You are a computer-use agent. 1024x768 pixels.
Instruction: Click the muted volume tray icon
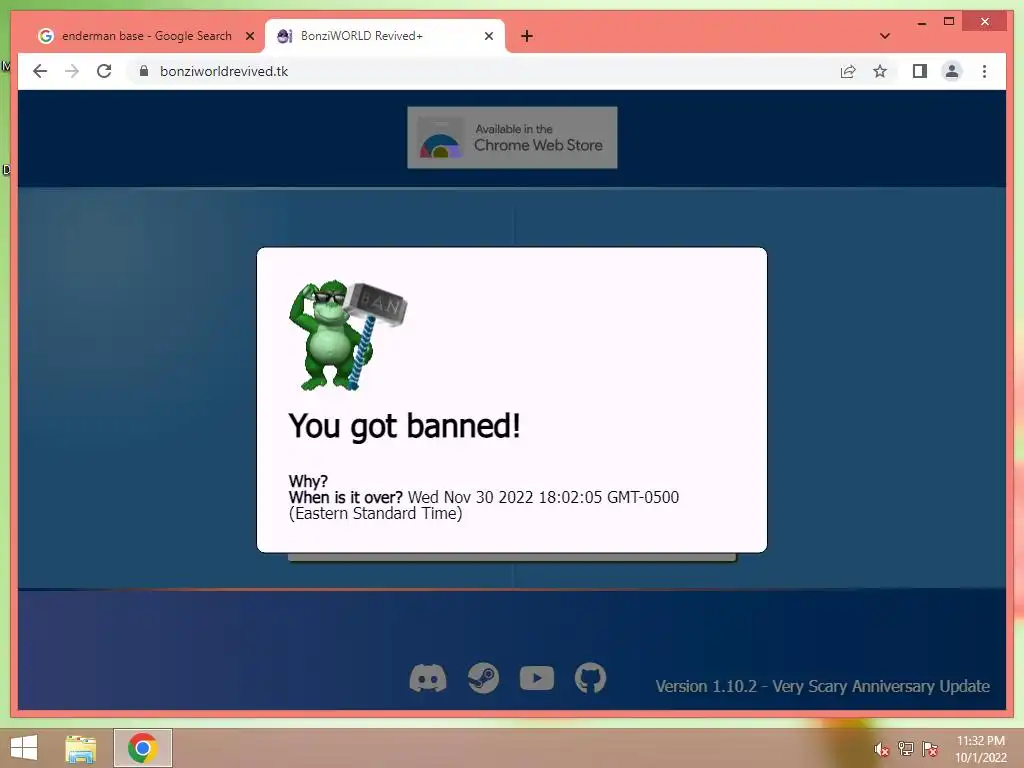882,749
